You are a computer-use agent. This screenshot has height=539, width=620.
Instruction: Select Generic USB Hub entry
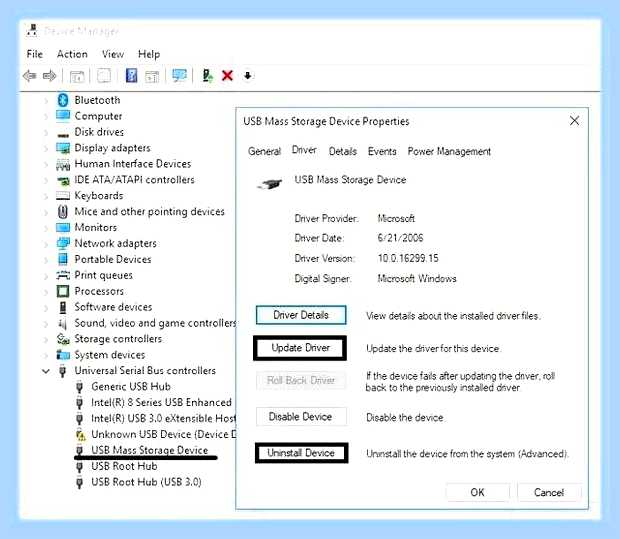click(x=131, y=386)
